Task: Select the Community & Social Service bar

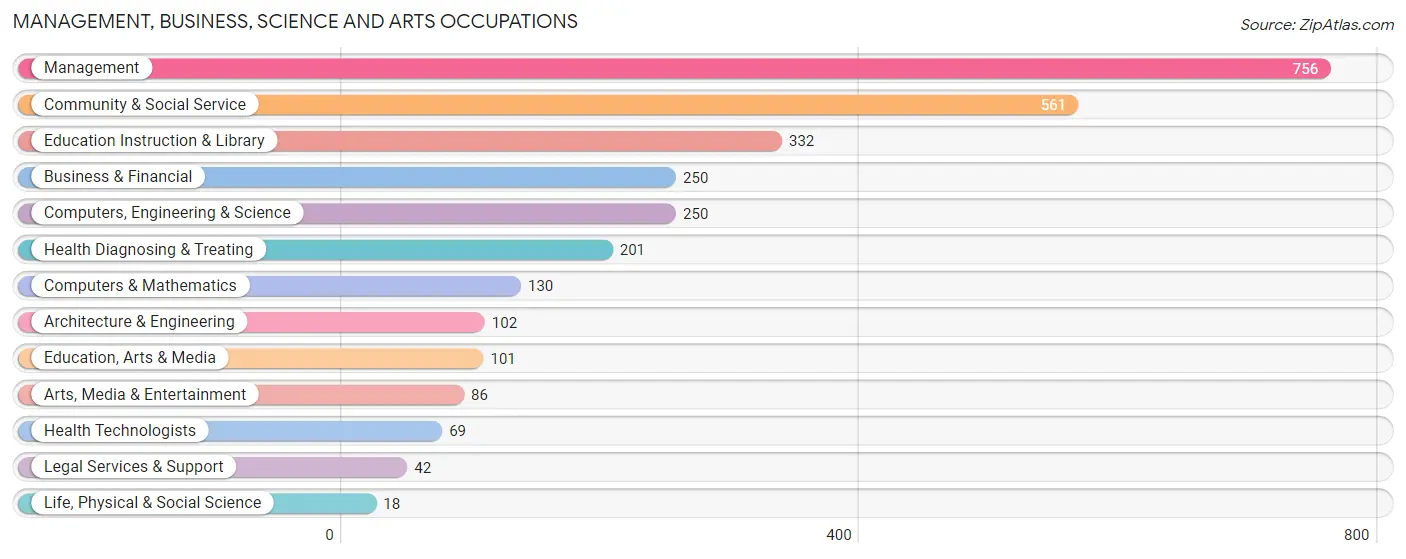Action: [x=548, y=105]
